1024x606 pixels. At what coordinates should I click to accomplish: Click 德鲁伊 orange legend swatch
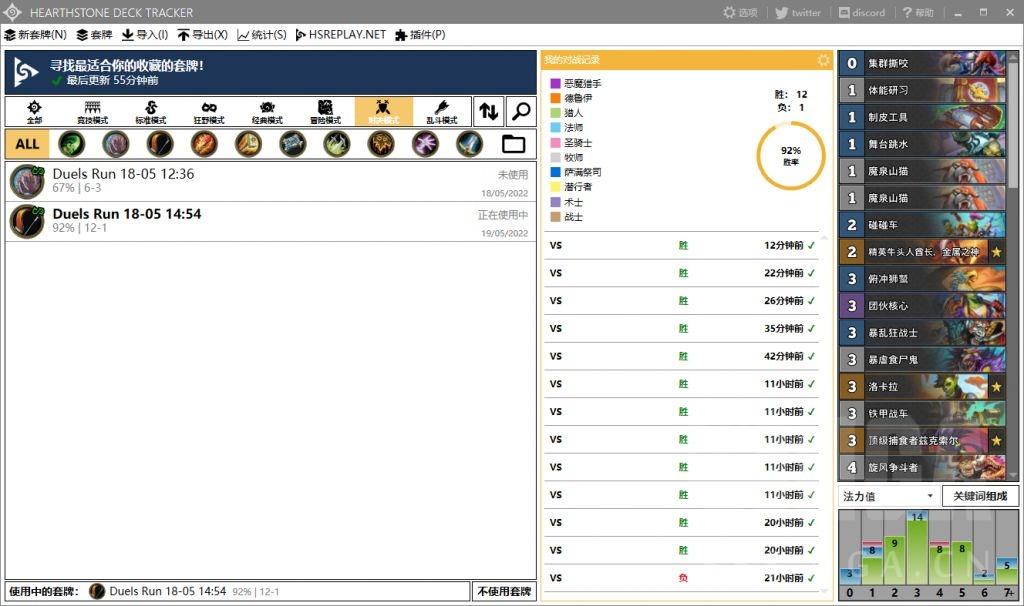pyautogui.click(x=555, y=98)
